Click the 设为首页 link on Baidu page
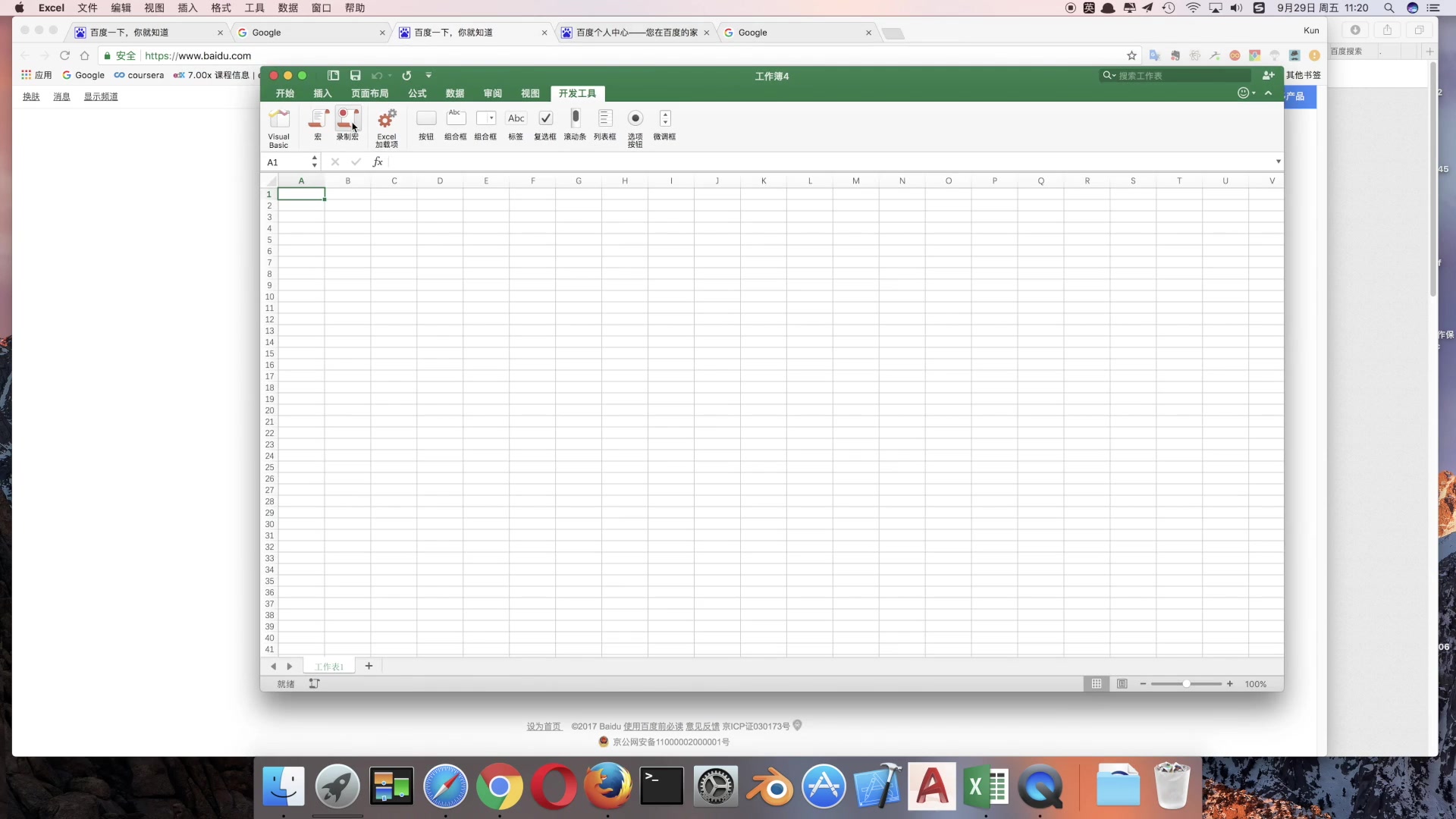1456x819 pixels. pyautogui.click(x=544, y=726)
